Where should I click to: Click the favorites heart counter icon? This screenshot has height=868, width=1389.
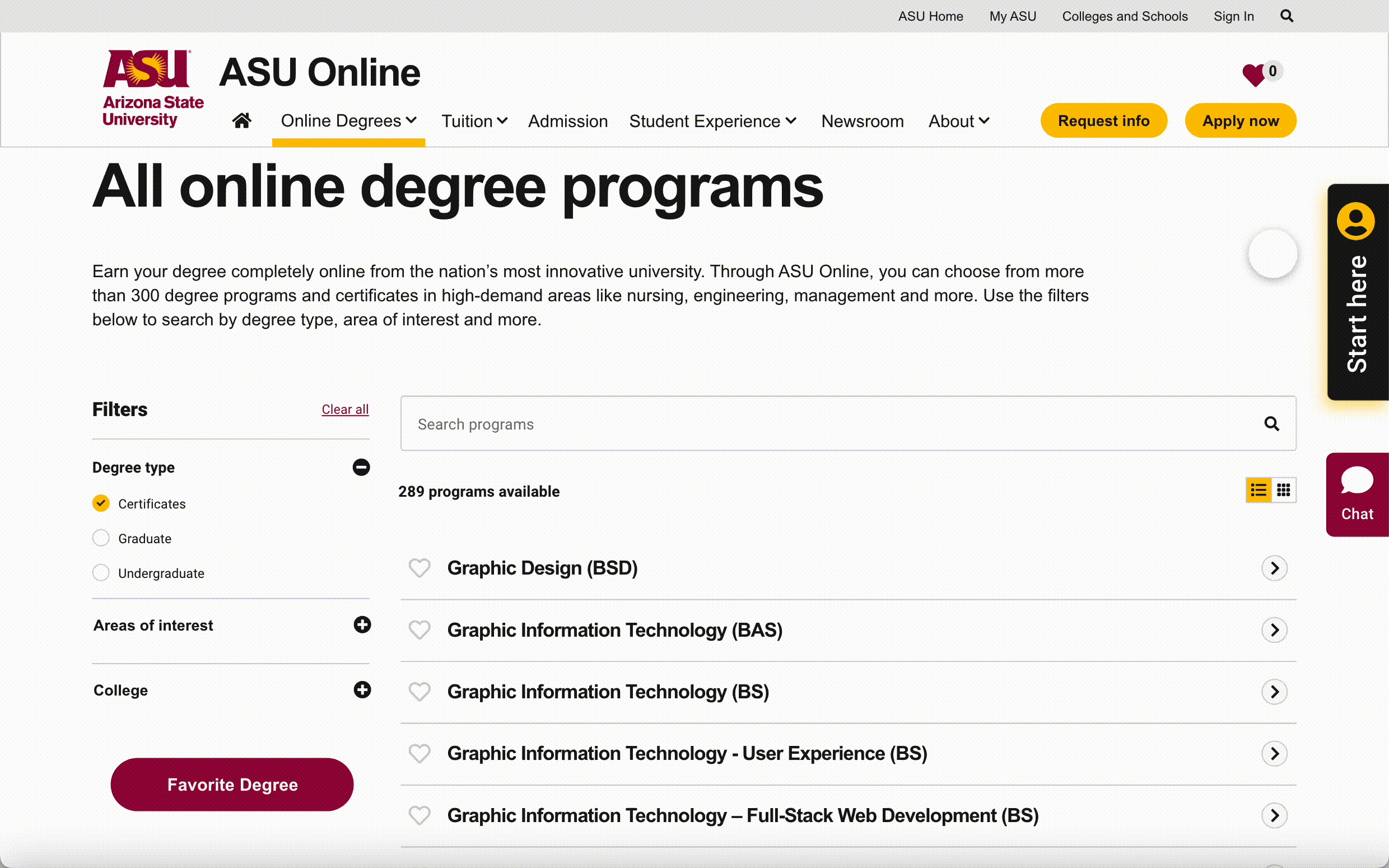pos(1254,74)
